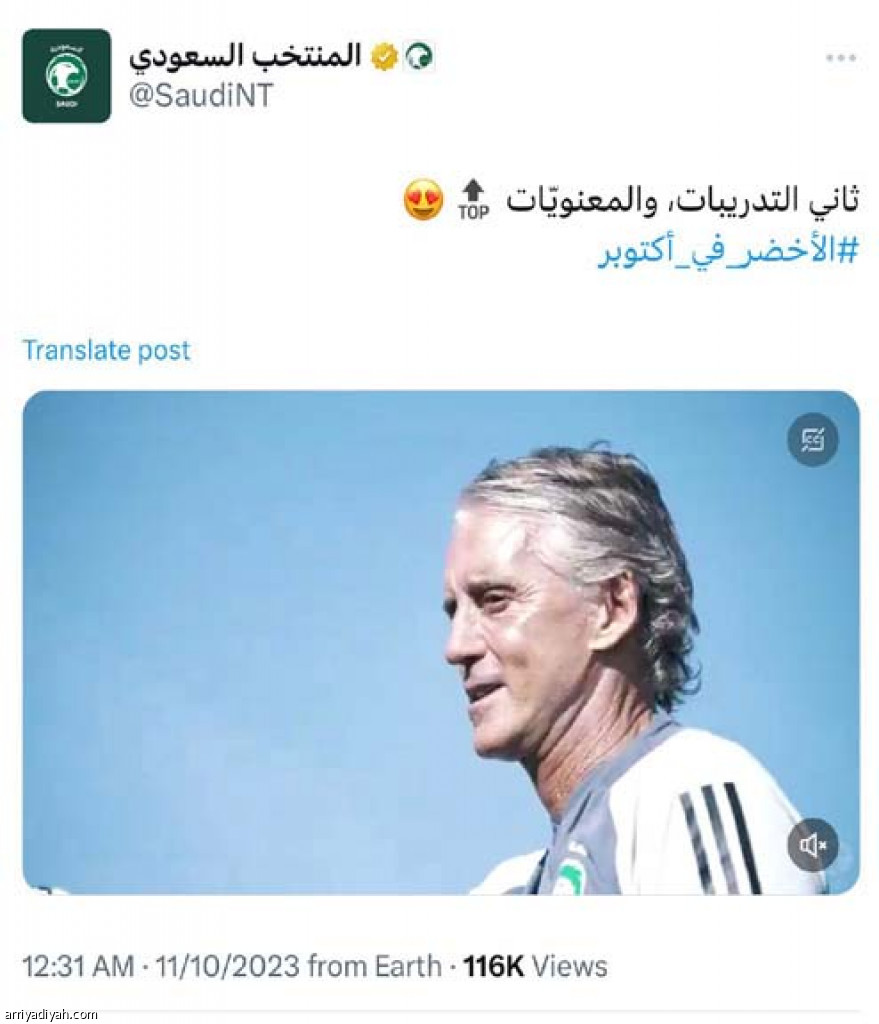Image resolution: width=879 pixels, height=1024 pixels.
Task: Click the heart-eyes emoji in the post
Action: coord(423,200)
